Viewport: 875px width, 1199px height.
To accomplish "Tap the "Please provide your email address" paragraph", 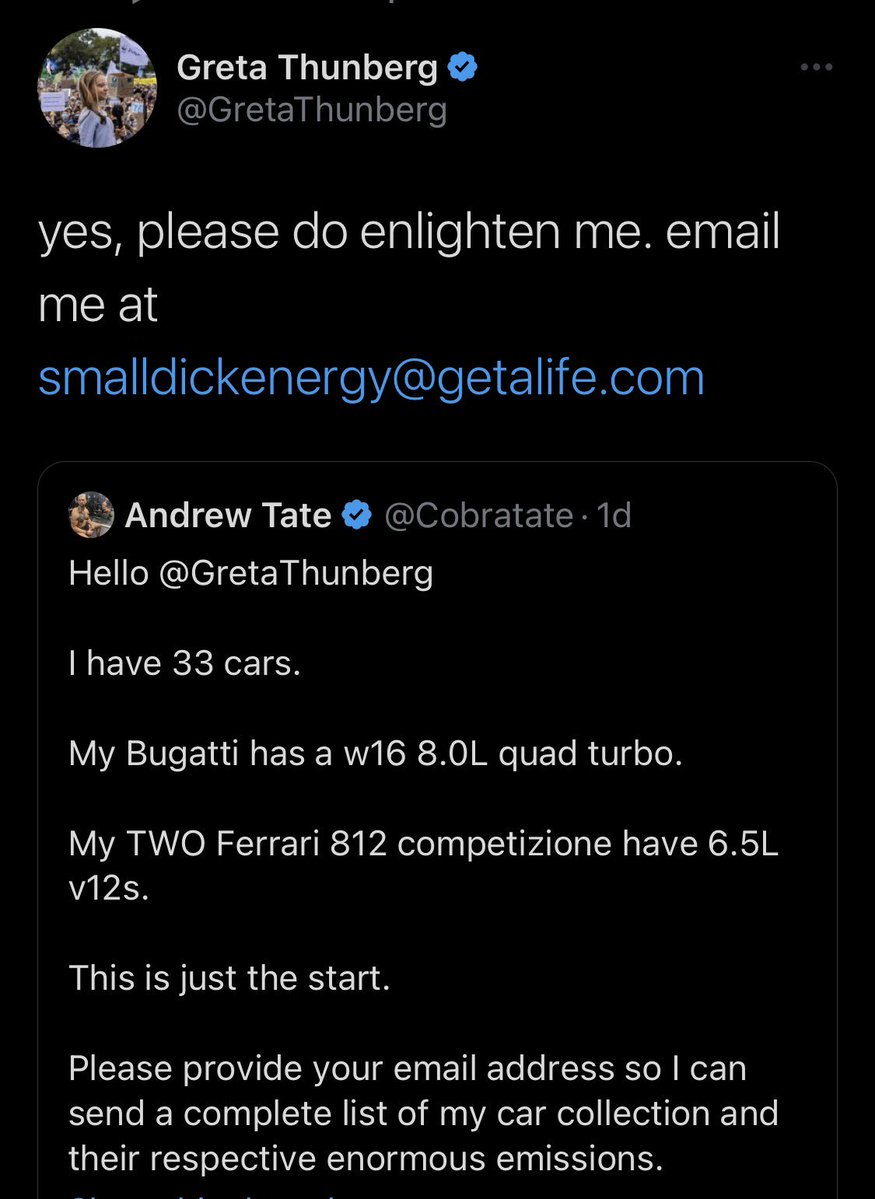I will pyautogui.click(x=422, y=1112).
